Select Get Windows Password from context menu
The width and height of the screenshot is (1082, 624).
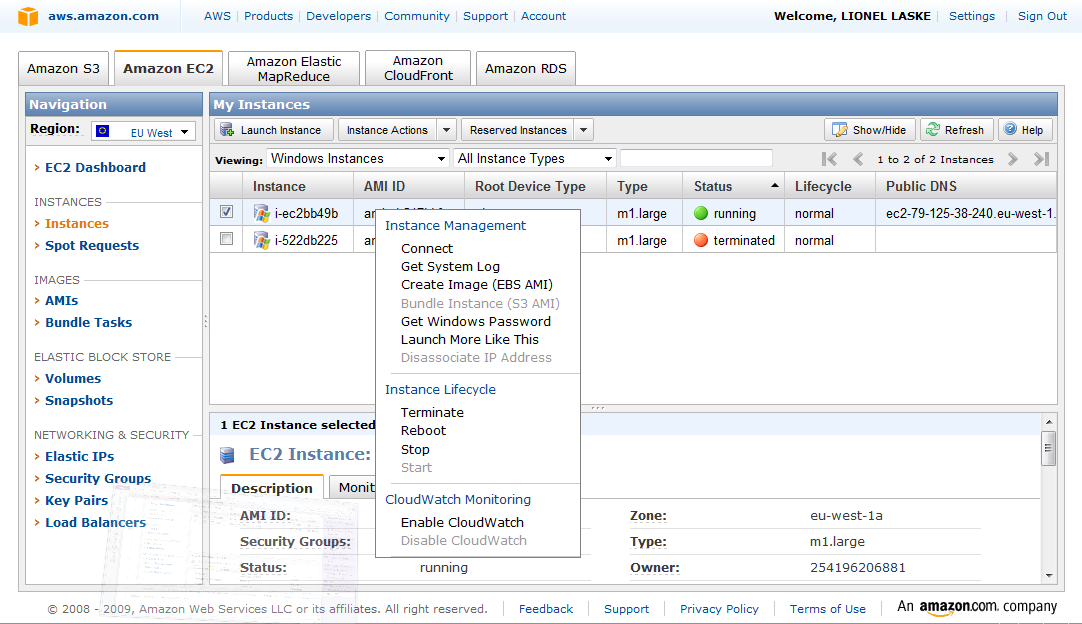[475, 321]
